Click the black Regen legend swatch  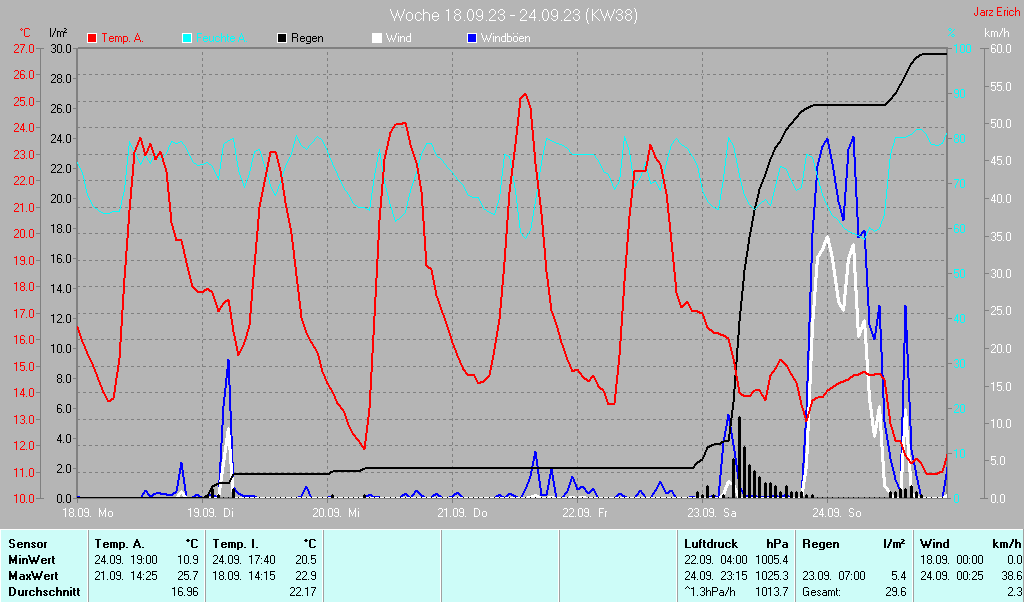pyautogui.click(x=282, y=38)
